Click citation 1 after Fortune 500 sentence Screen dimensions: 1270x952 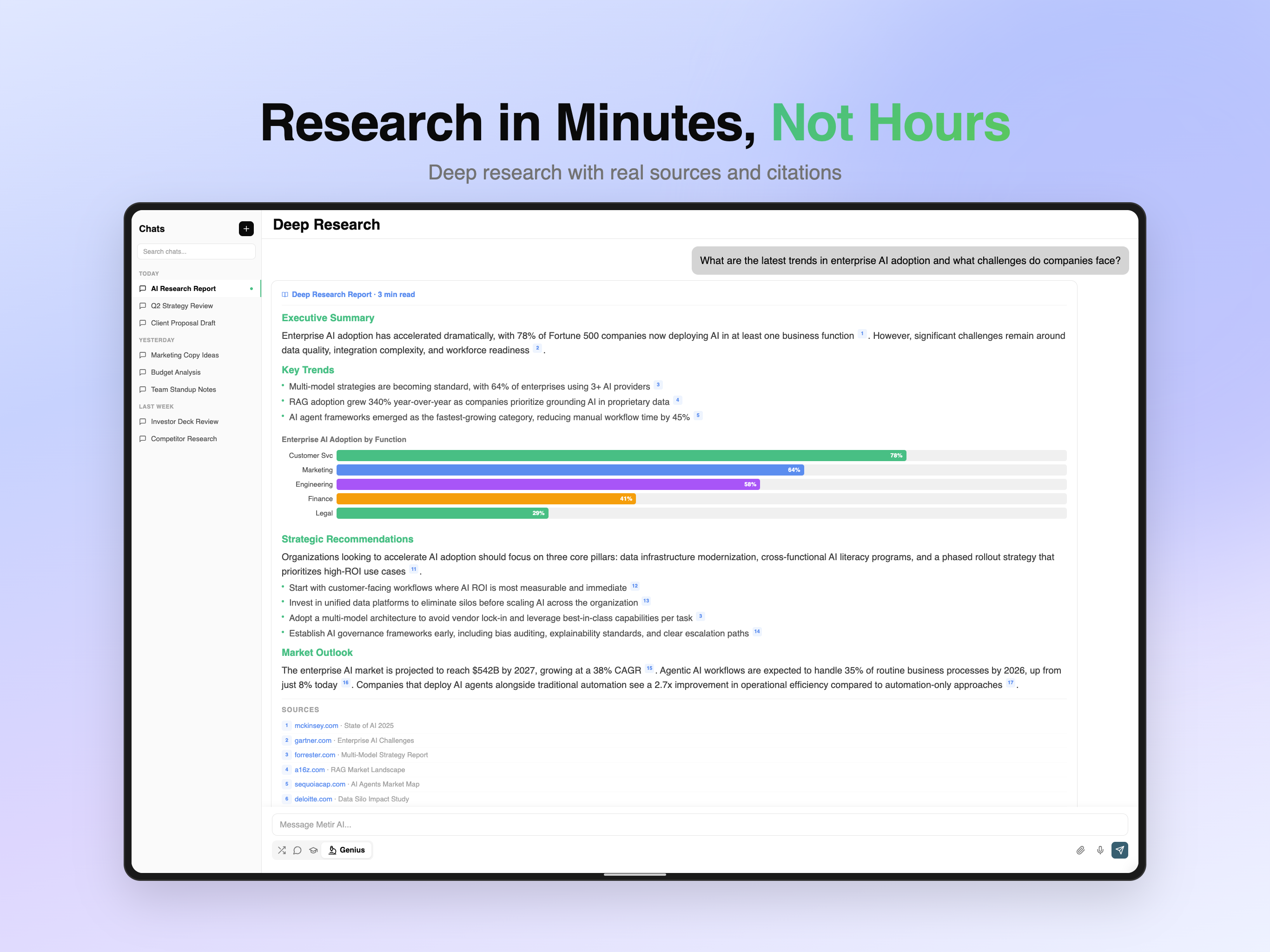pyautogui.click(x=862, y=334)
